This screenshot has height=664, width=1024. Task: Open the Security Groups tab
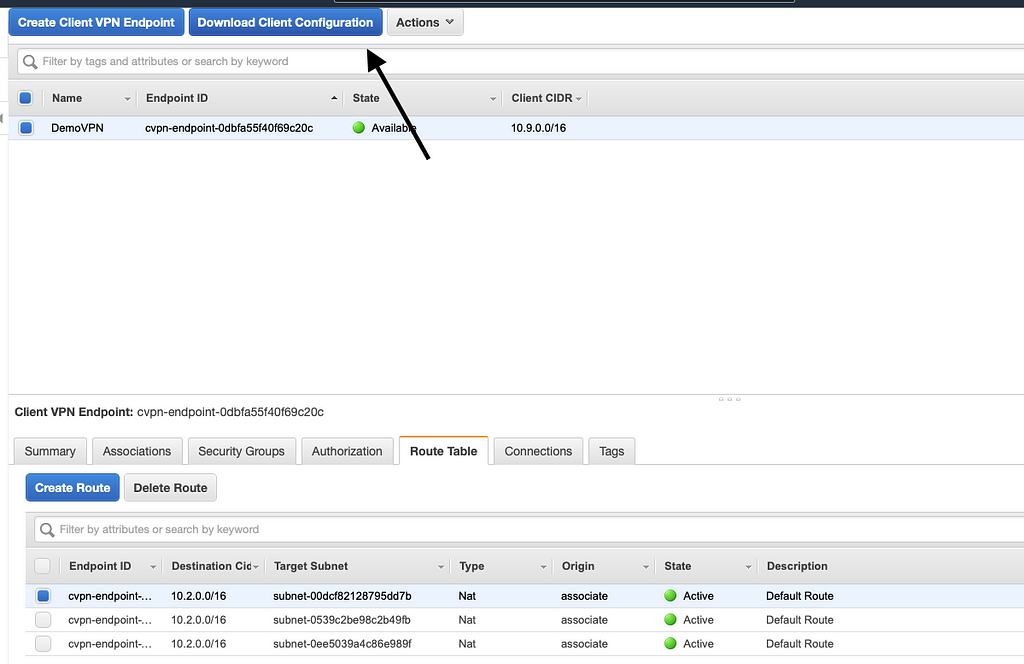(x=241, y=451)
